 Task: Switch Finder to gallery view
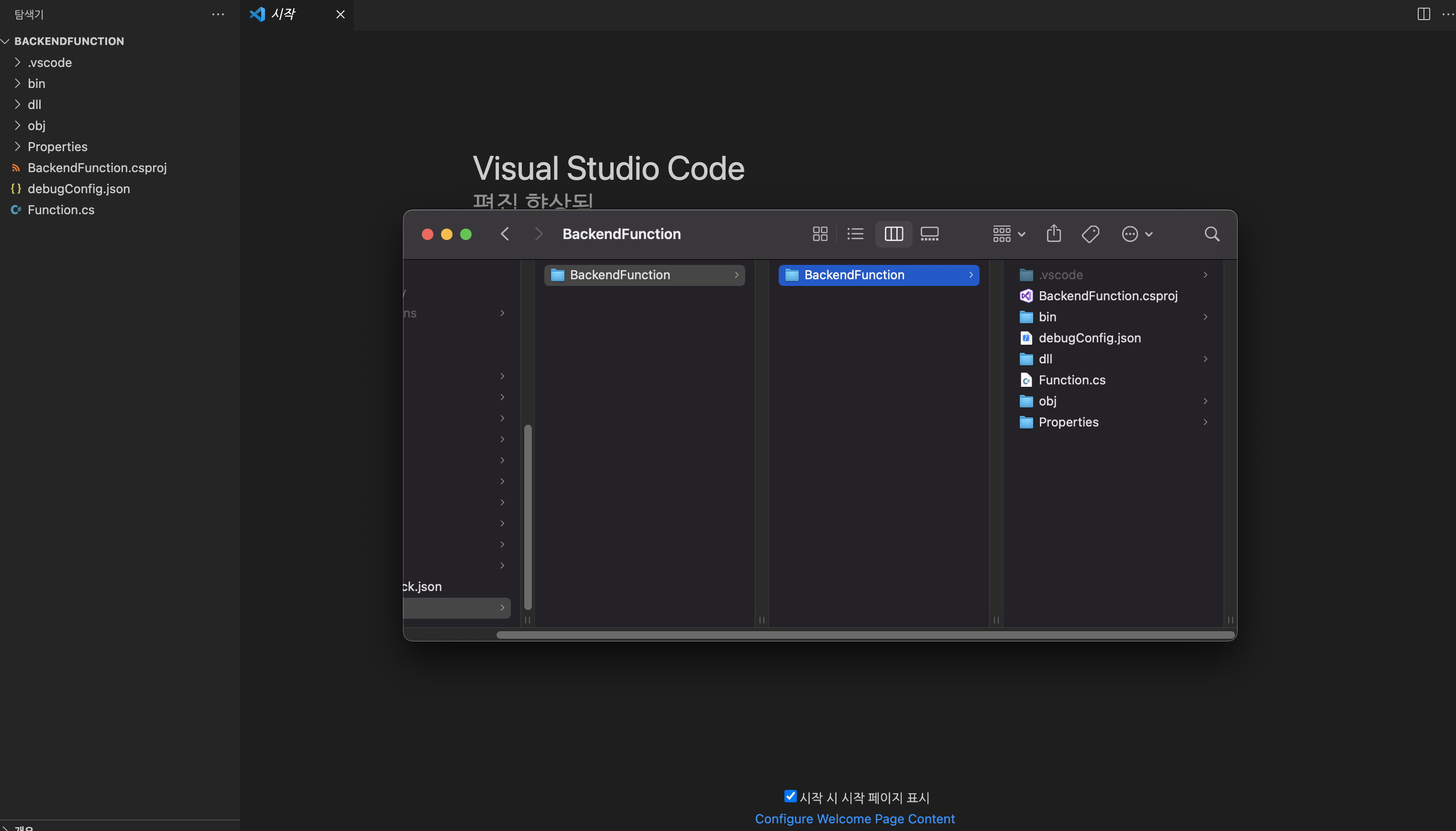click(929, 234)
